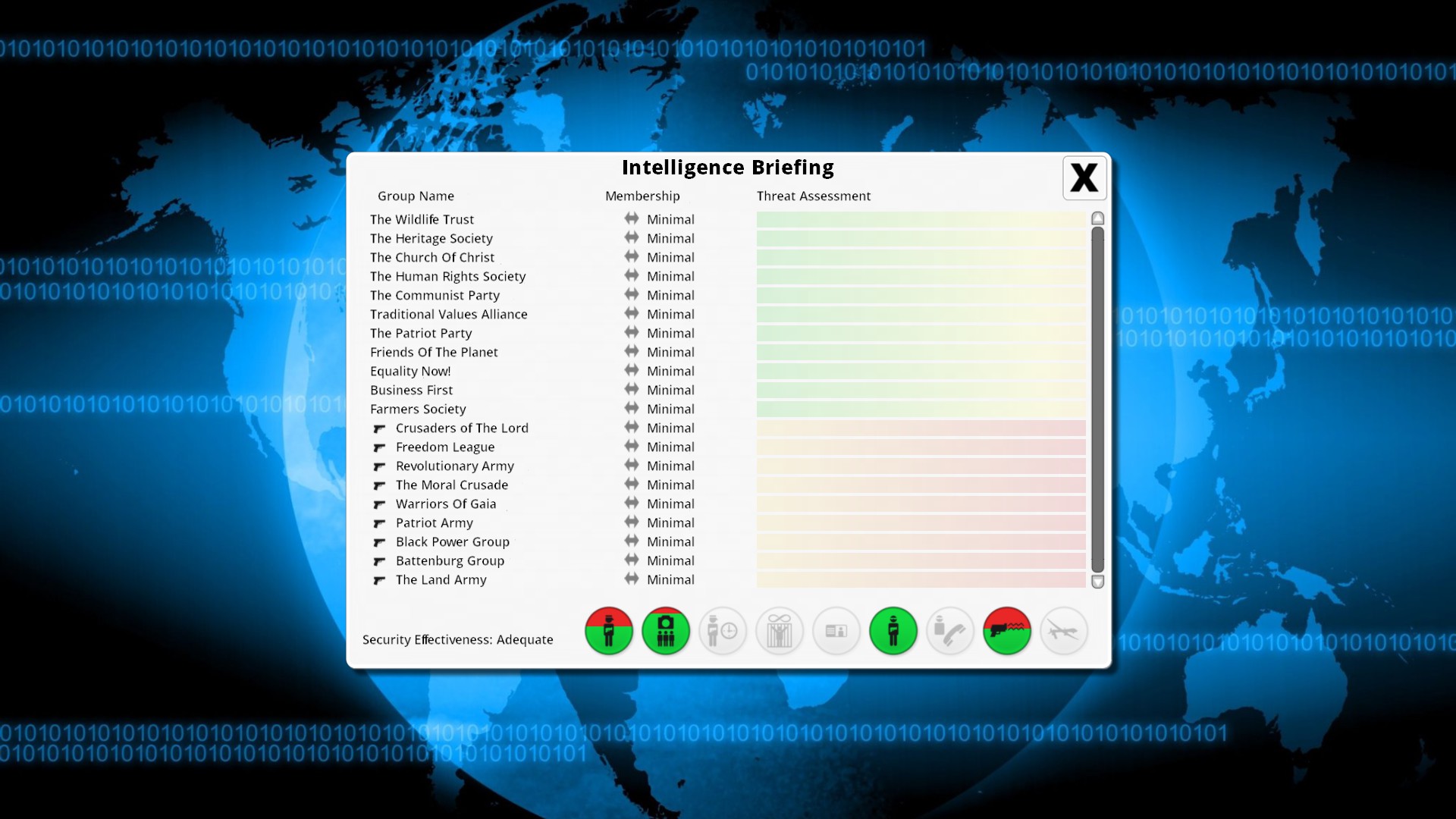Close the Intelligence Briefing window
Image resolution: width=1456 pixels, height=819 pixels.
click(x=1084, y=178)
